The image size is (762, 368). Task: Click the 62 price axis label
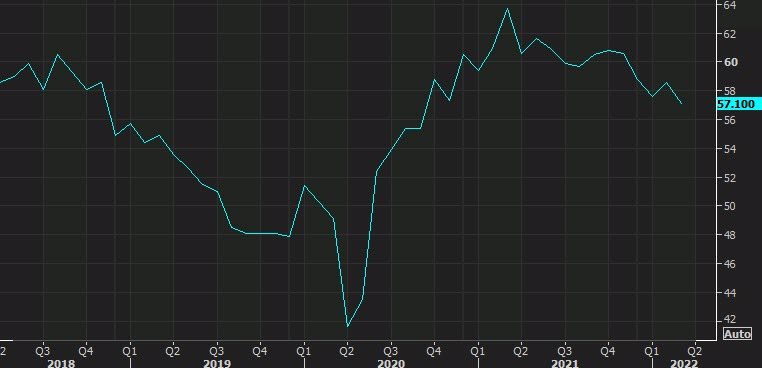point(730,34)
